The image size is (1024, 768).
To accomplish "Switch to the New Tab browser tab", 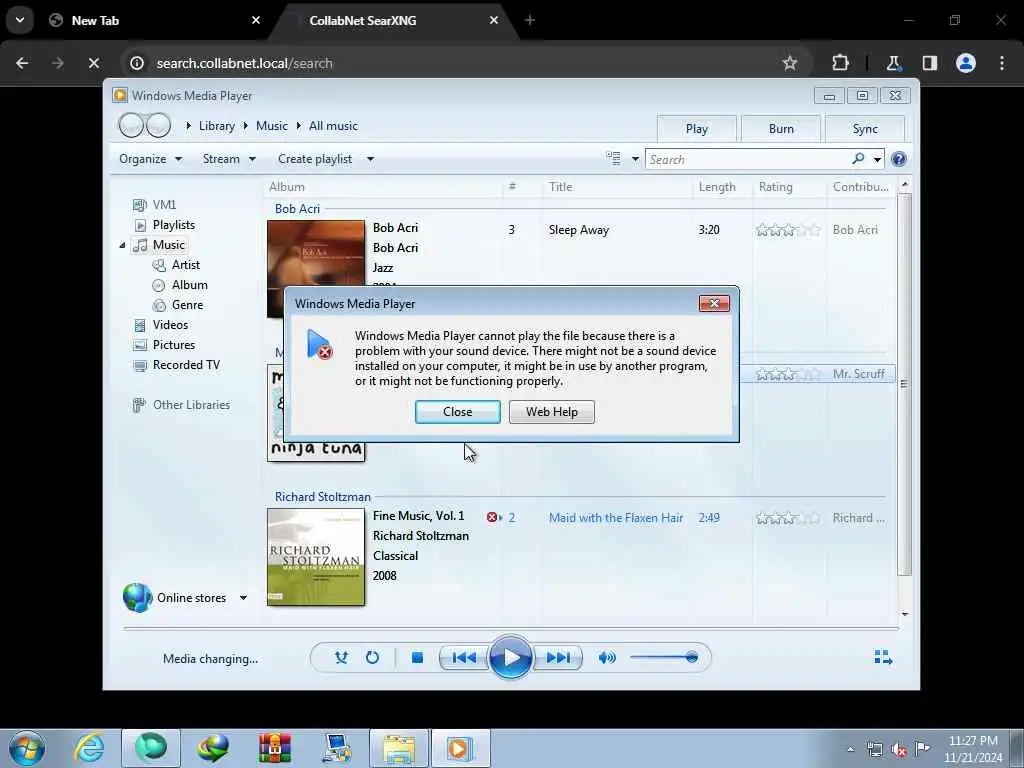I will (155, 20).
